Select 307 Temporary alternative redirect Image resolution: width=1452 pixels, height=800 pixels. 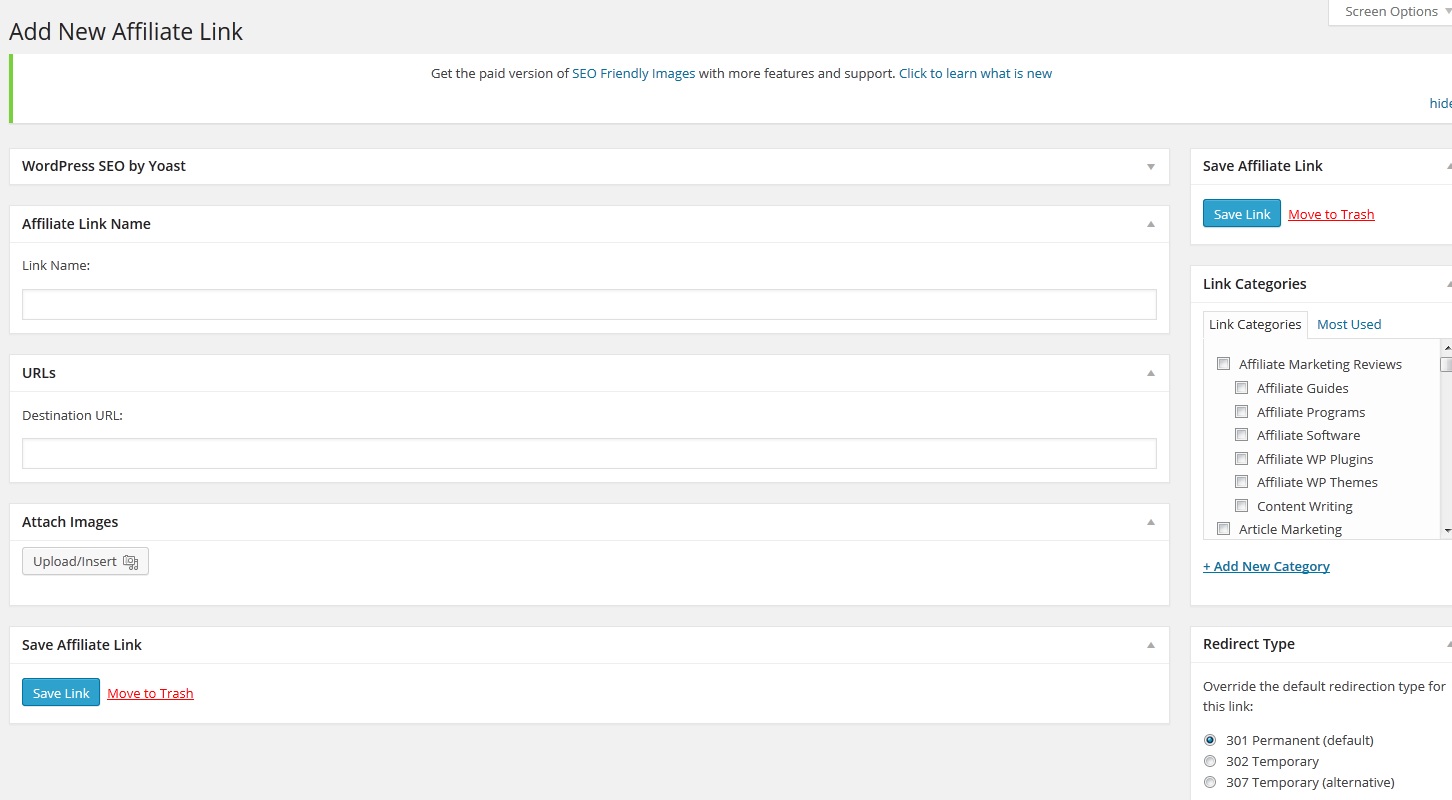[x=1210, y=782]
